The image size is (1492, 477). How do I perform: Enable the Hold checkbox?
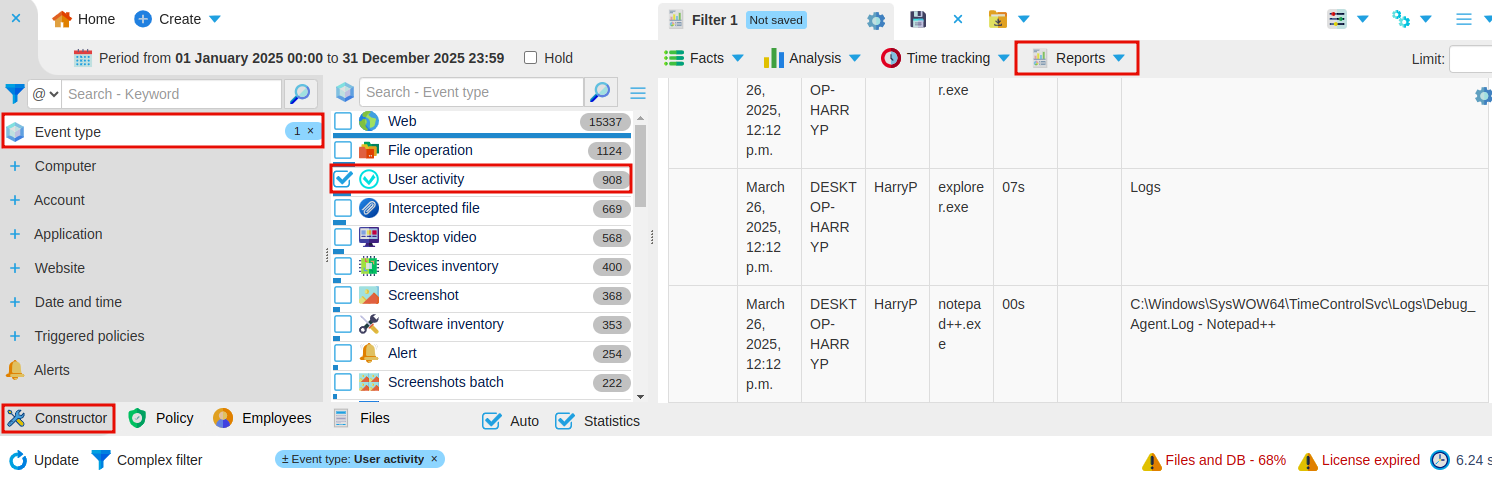click(531, 58)
